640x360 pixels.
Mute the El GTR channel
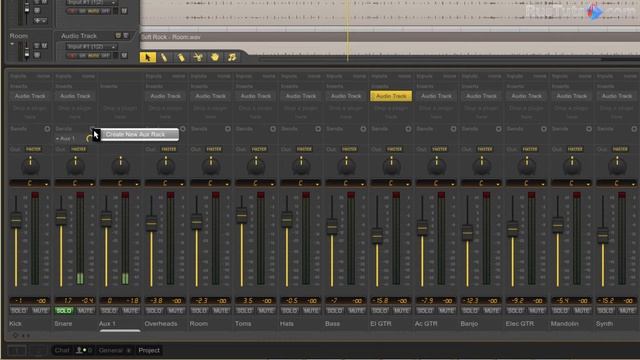402,311
